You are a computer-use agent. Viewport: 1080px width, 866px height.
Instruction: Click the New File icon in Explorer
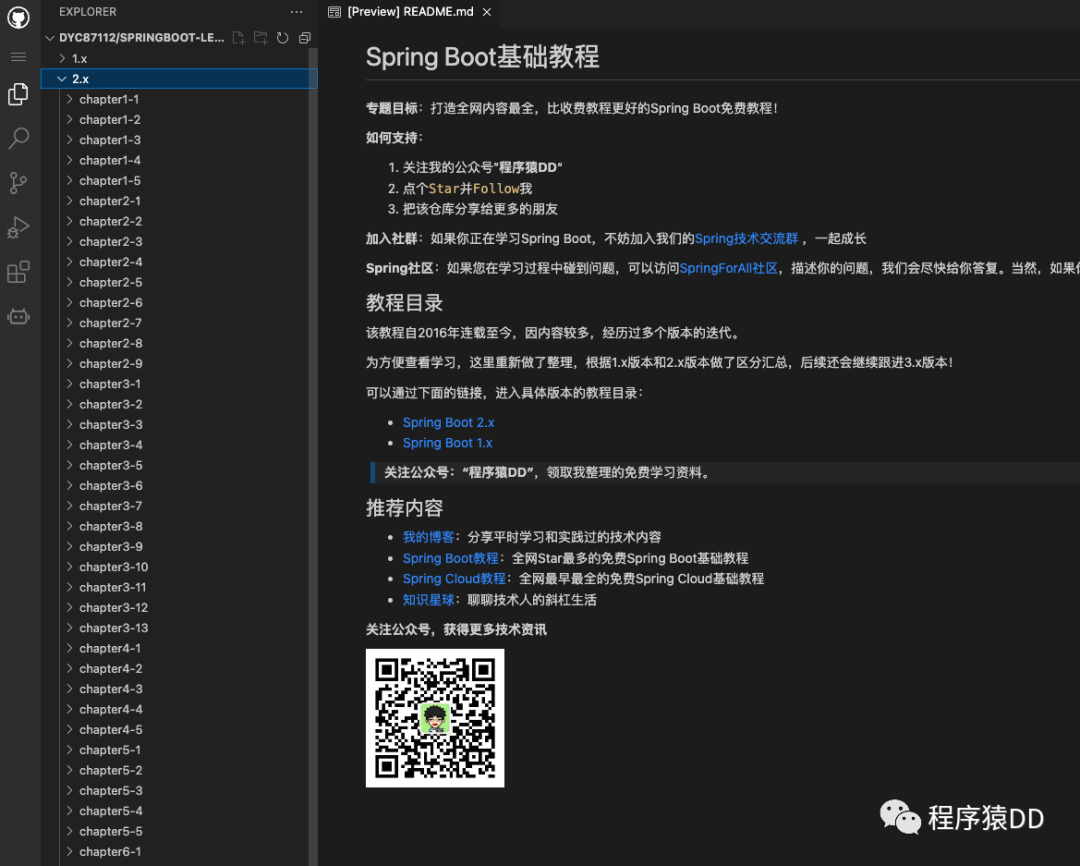(239, 38)
